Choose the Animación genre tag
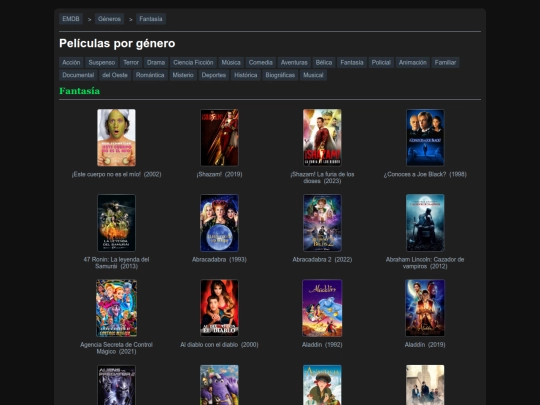This screenshot has height=405, width=540. (x=413, y=63)
